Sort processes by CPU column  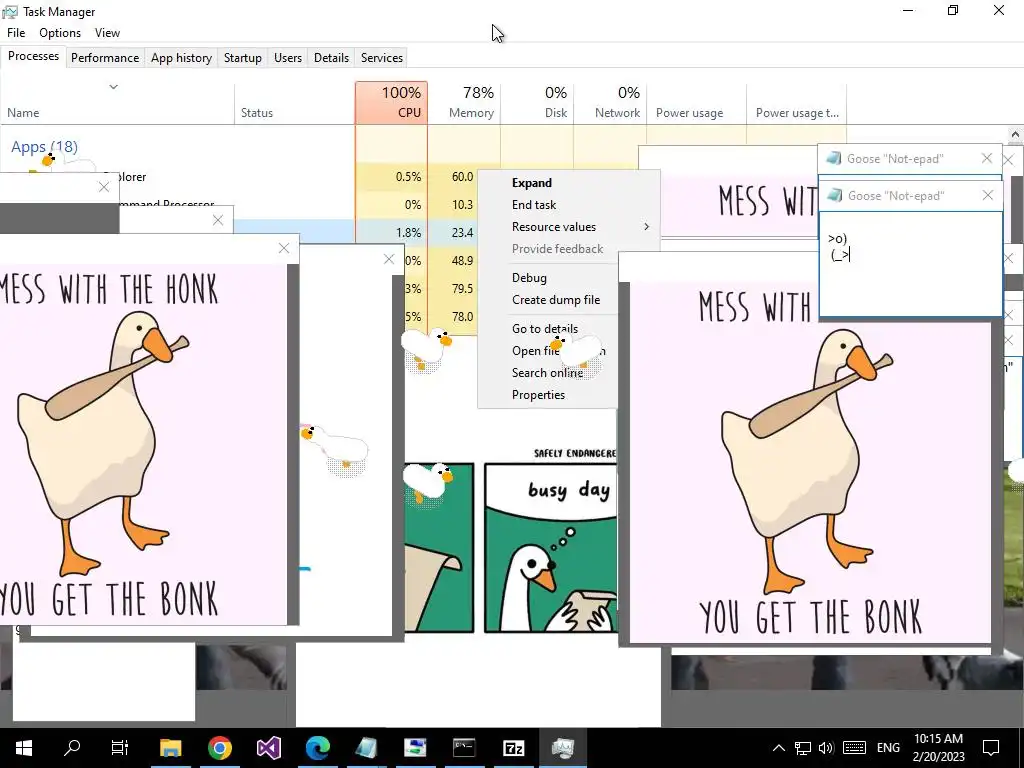click(391, 103)
